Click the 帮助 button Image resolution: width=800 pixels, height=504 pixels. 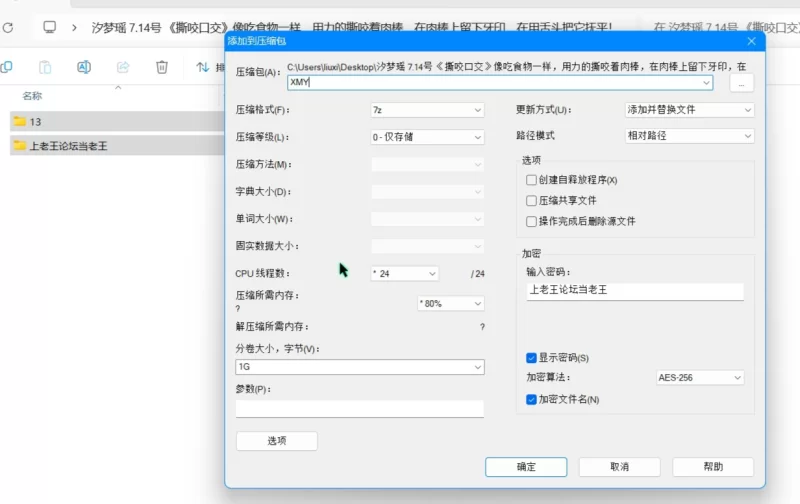coord(713,467)
